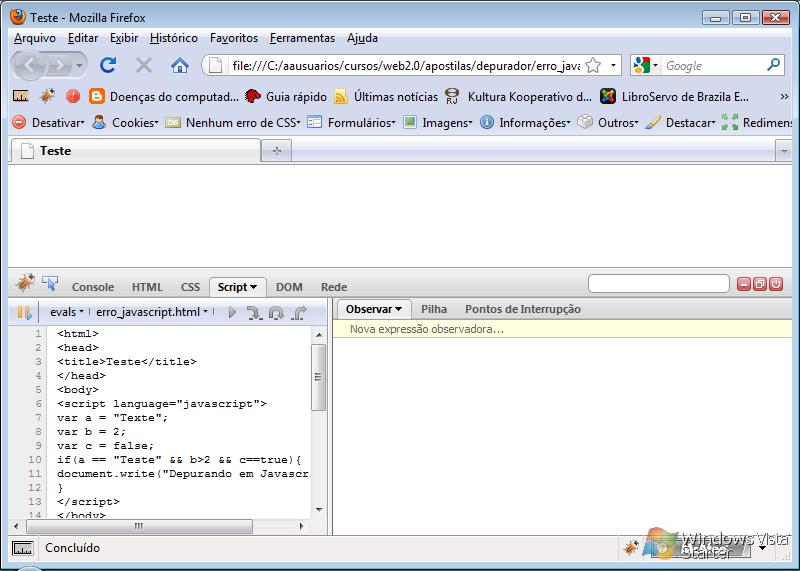Select the Observar side panel tab
Image resolution: width=800 pixels, height=571 pixels.
coord(373,309)
